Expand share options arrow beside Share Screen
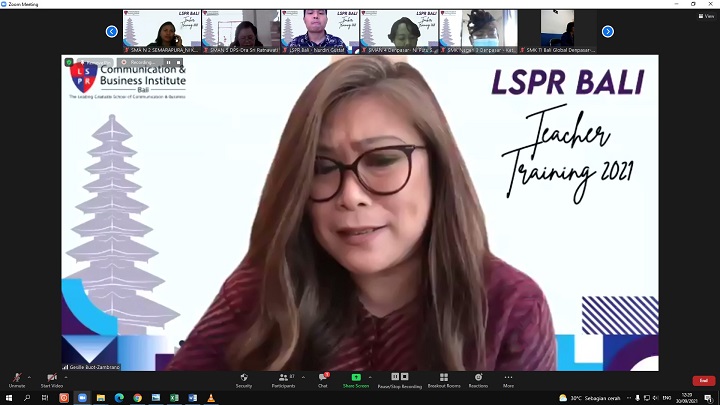720x405 pixels. 370,377
